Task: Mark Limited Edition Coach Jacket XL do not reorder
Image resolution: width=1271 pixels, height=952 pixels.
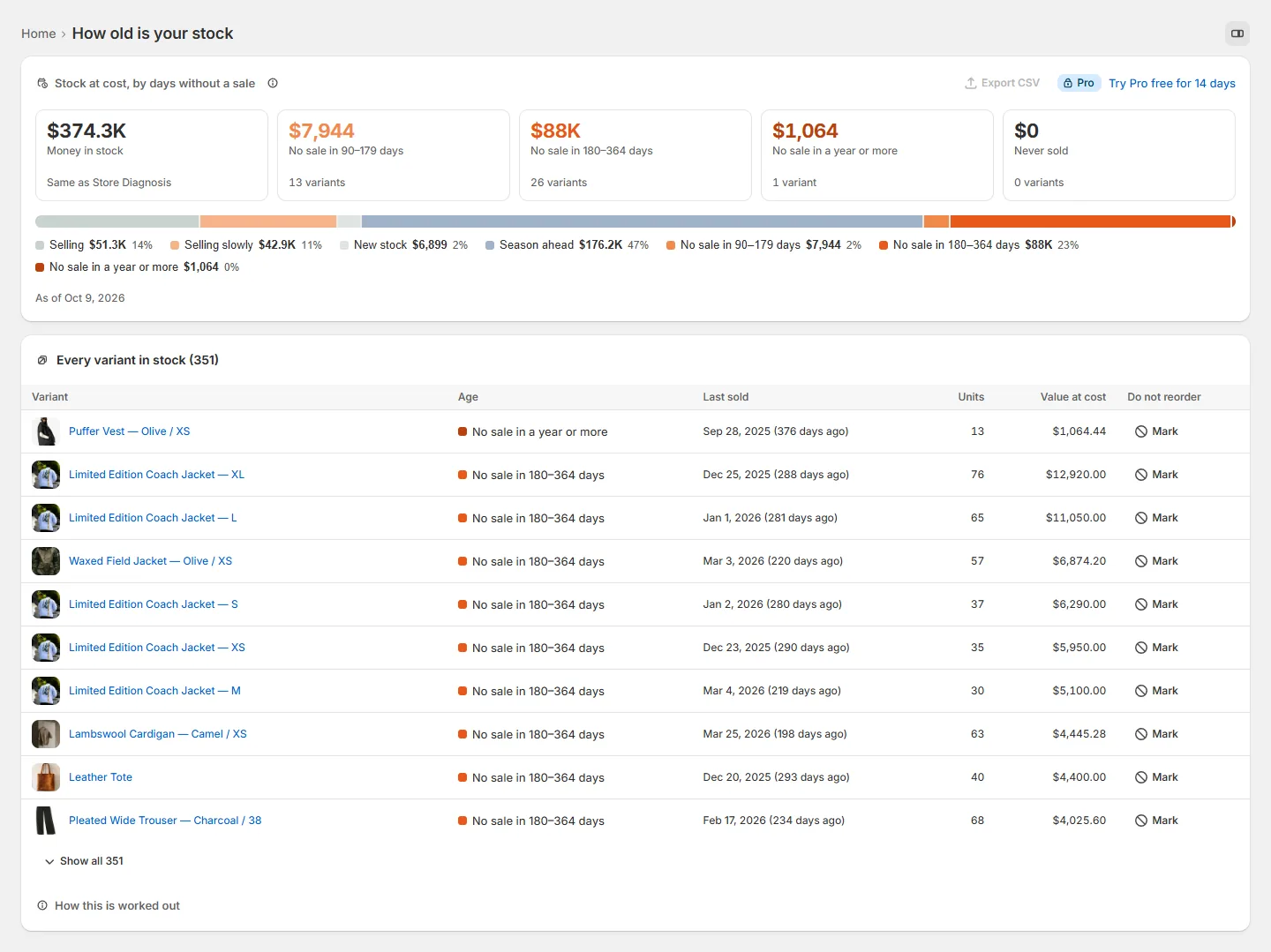Action: (x=1156, y=475)
